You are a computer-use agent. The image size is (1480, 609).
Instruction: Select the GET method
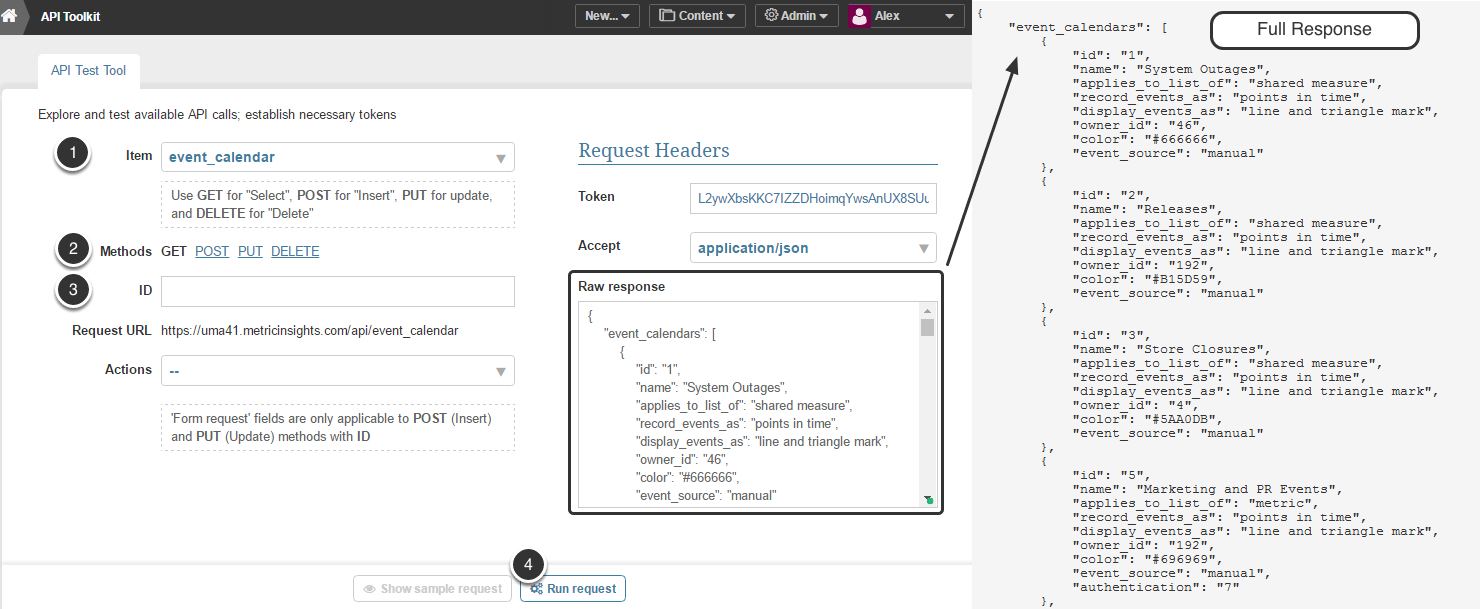[x=174, y=252]
